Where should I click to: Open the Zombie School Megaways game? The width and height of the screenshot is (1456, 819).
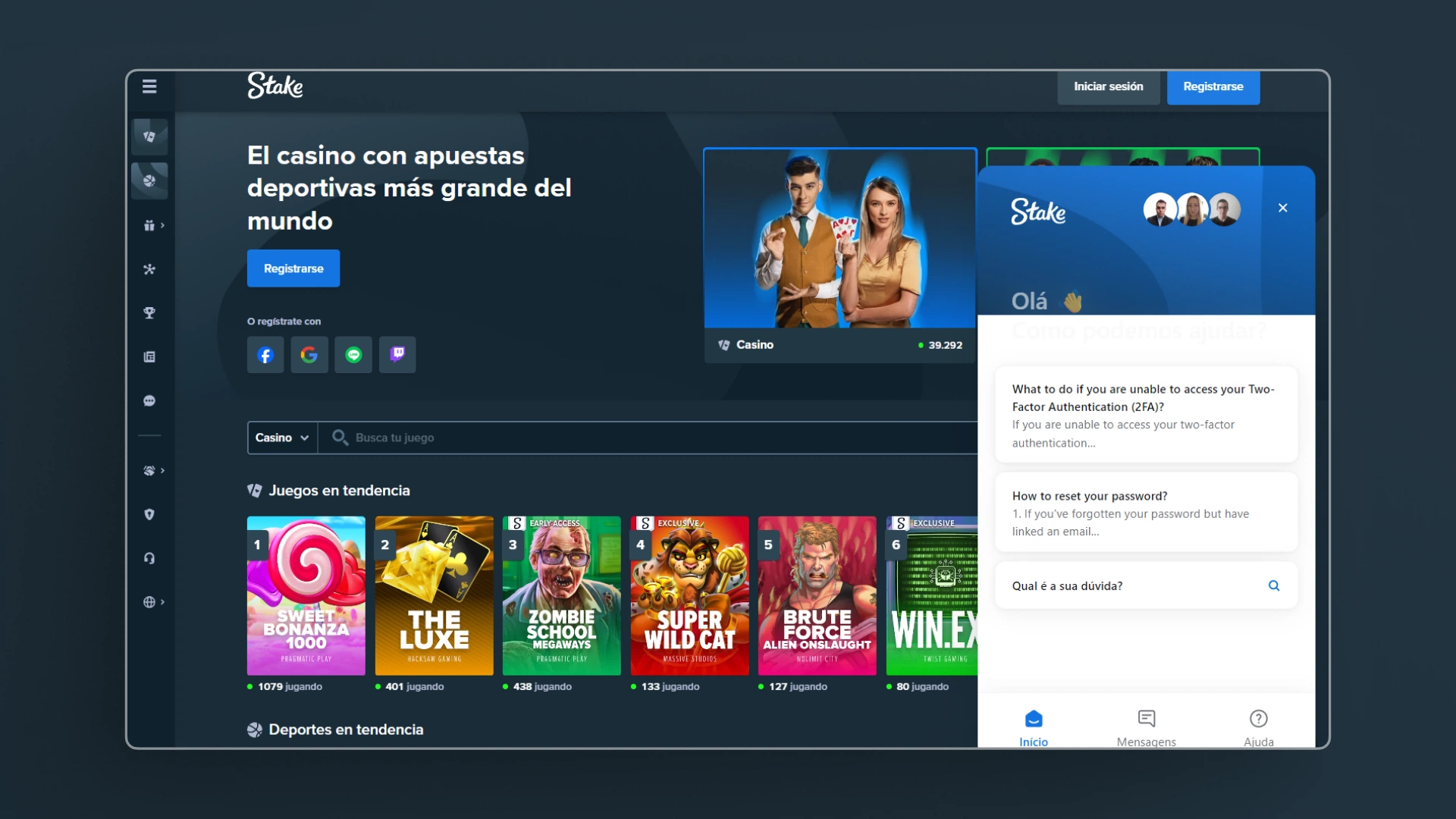pos(562,596)
